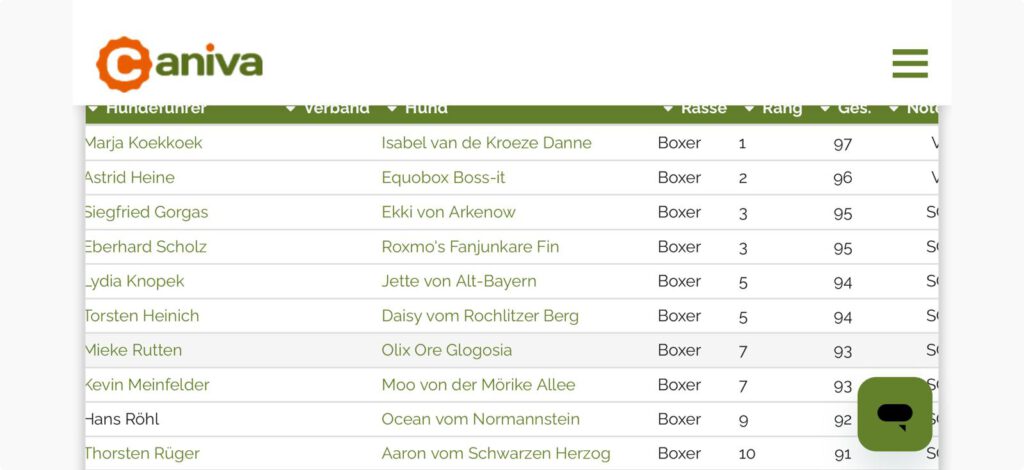Sort by Ges. column arrow
This screenshot has width=1024, height=470.
[x=825, y=109]
